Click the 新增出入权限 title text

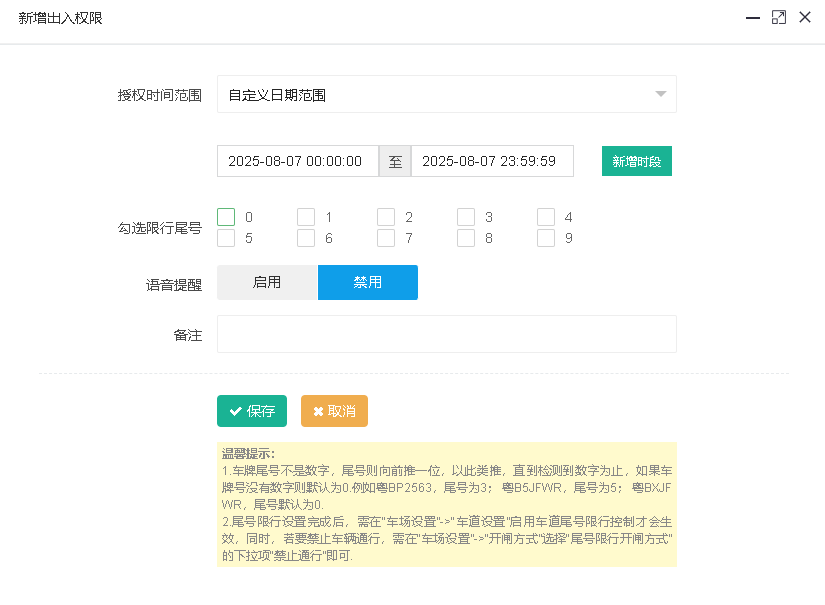(61, 18)
